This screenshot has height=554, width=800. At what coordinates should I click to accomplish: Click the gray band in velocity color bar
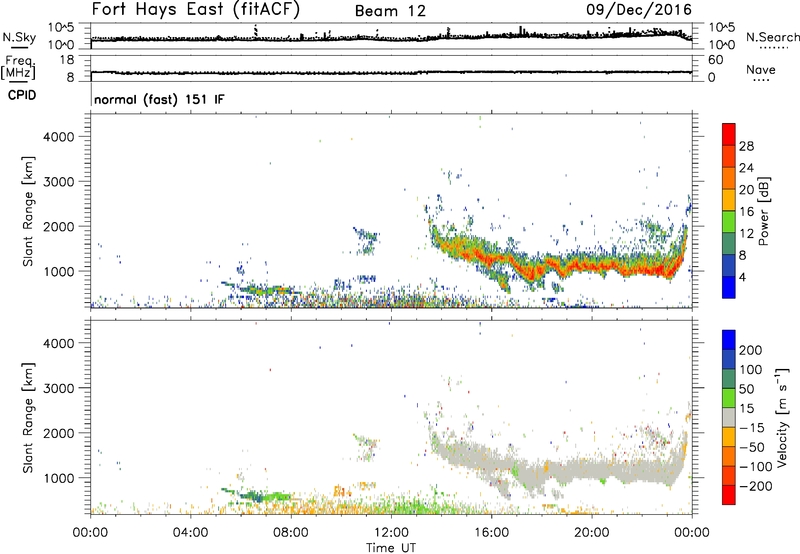point(729,417)
